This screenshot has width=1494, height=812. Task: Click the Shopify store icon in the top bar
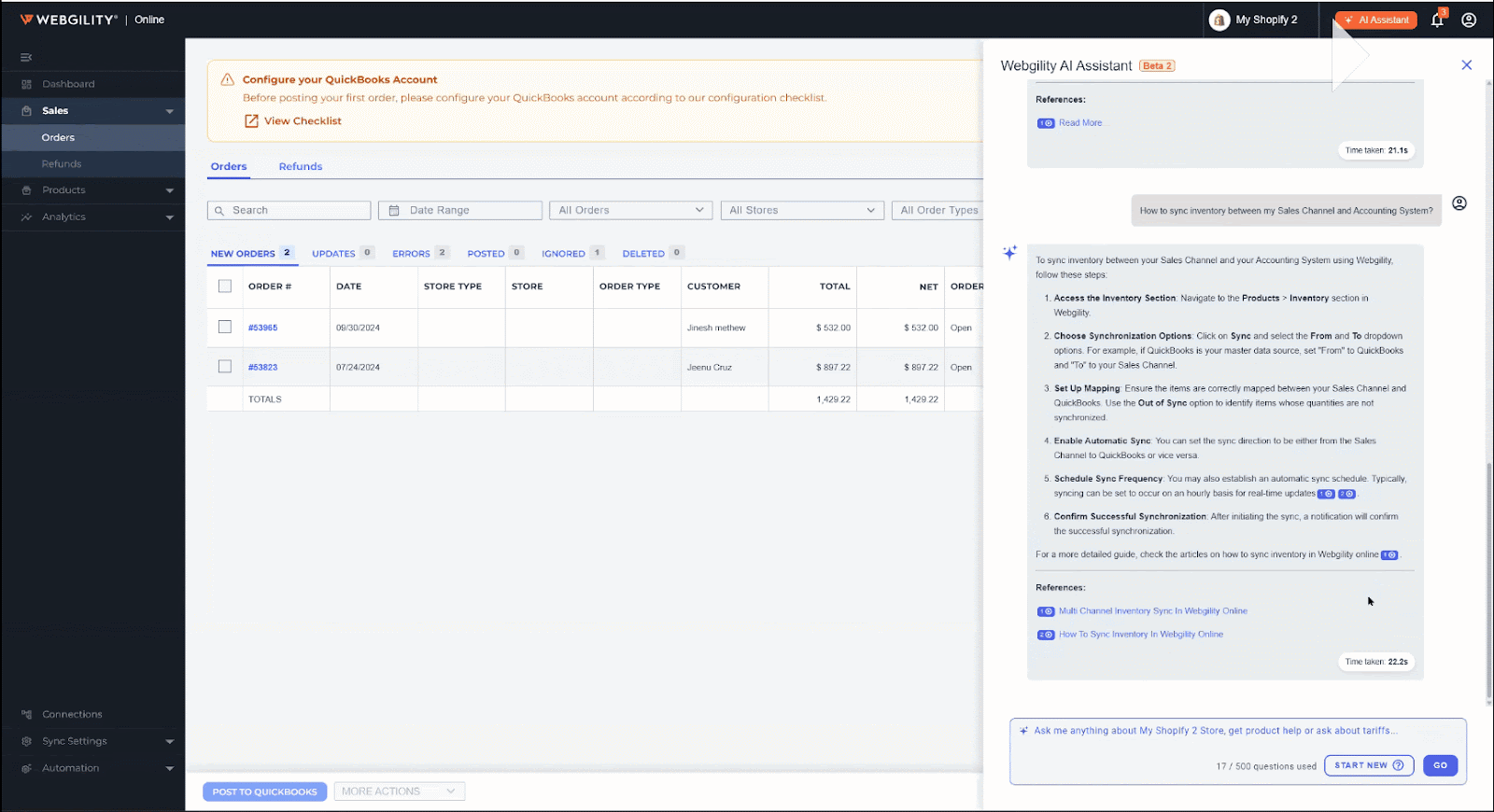pyautogui.click(x=1219, y=20)
